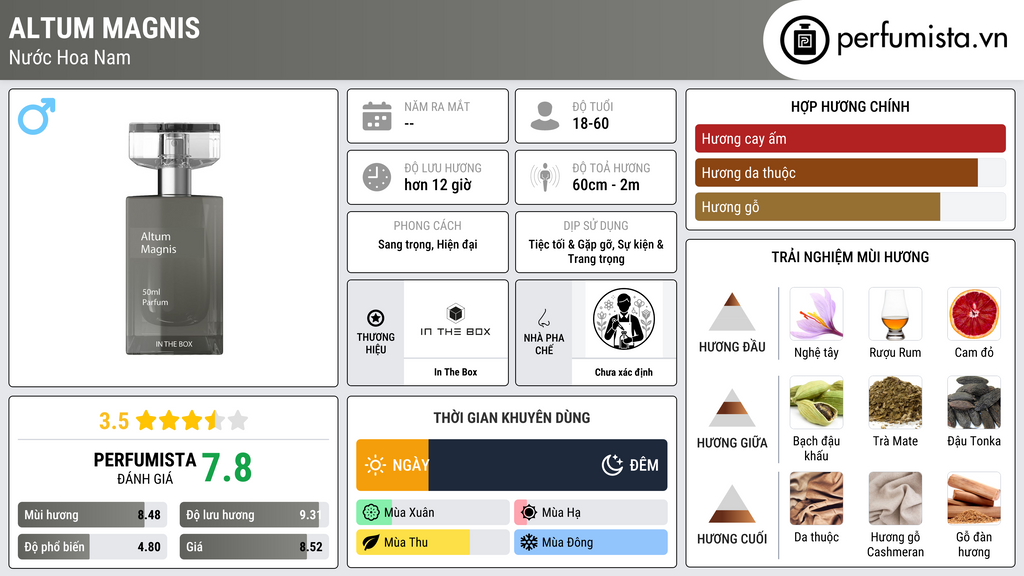This screenshot has width=1024, height=576.
Task: Click the dark Đêm segment of usage bar
Action: 548,465
